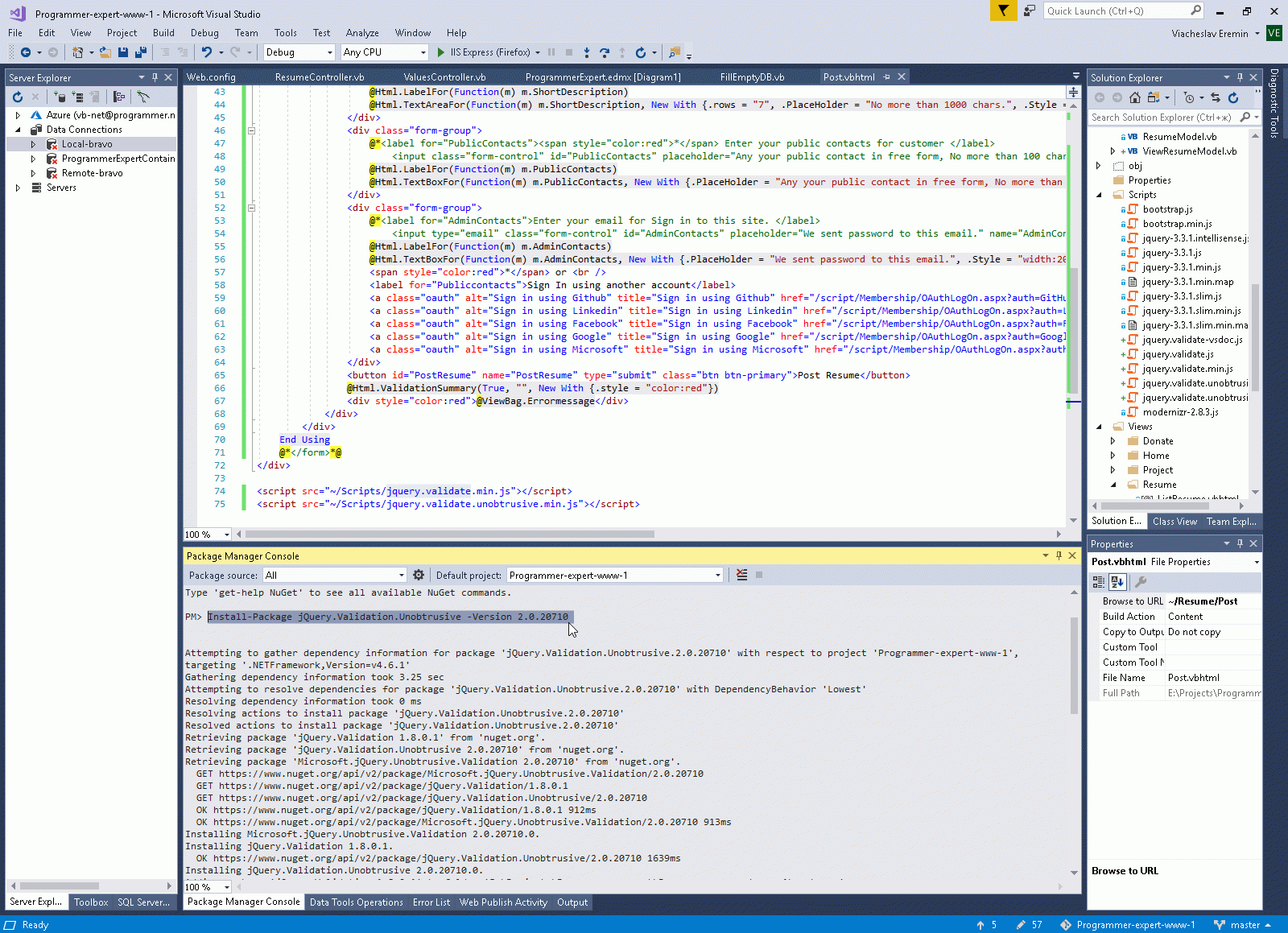Collapse the Scripts folder in Solution Explorer
The image size is (1288, 933).
1099,195
